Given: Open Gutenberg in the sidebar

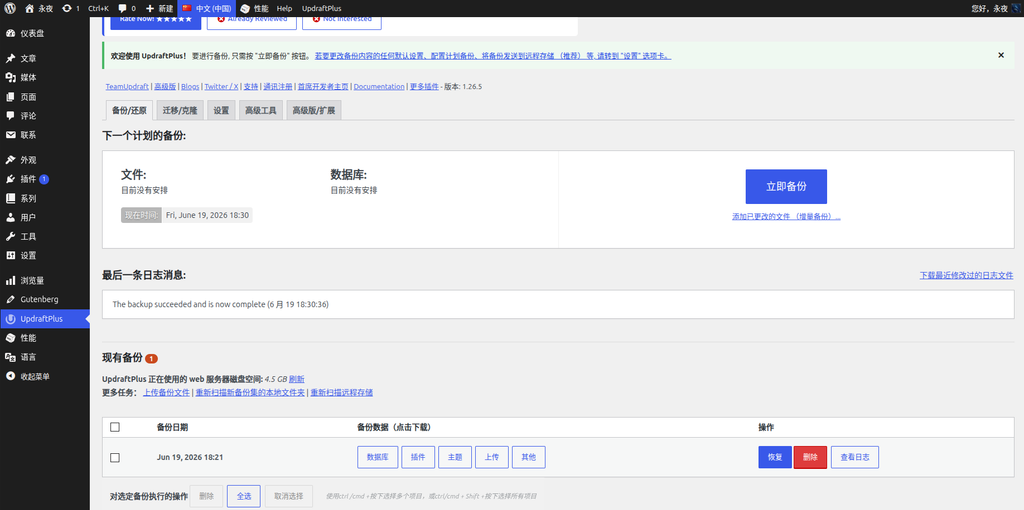Looking at the screenshot, I should pyautogui.click(x=44, y=300).
